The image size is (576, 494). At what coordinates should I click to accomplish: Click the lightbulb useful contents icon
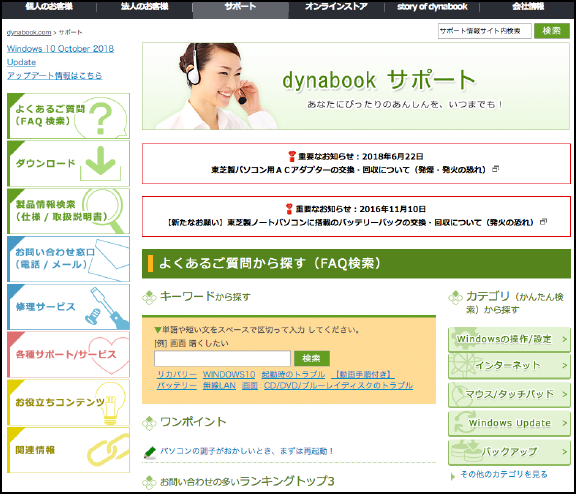point(111,403)
